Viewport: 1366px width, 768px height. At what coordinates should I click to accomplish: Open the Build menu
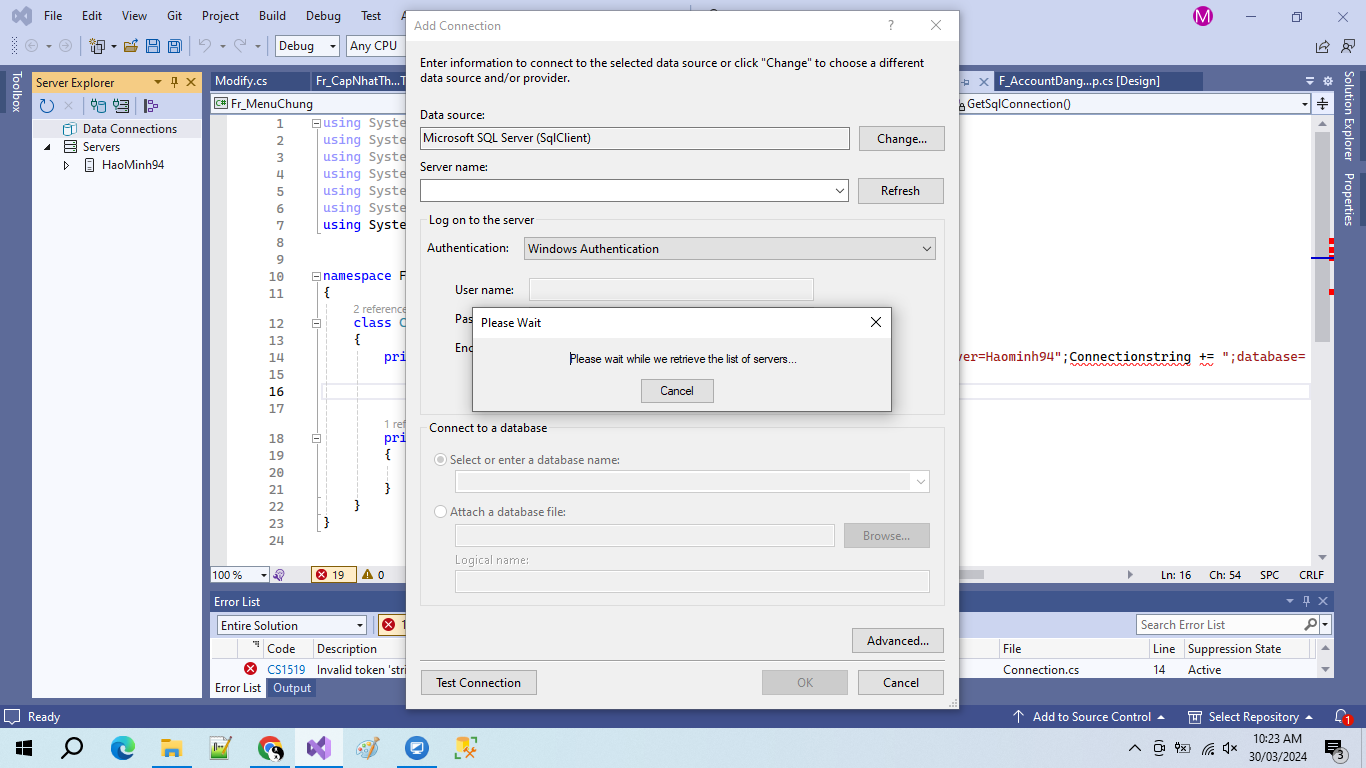tap(272, 16)
